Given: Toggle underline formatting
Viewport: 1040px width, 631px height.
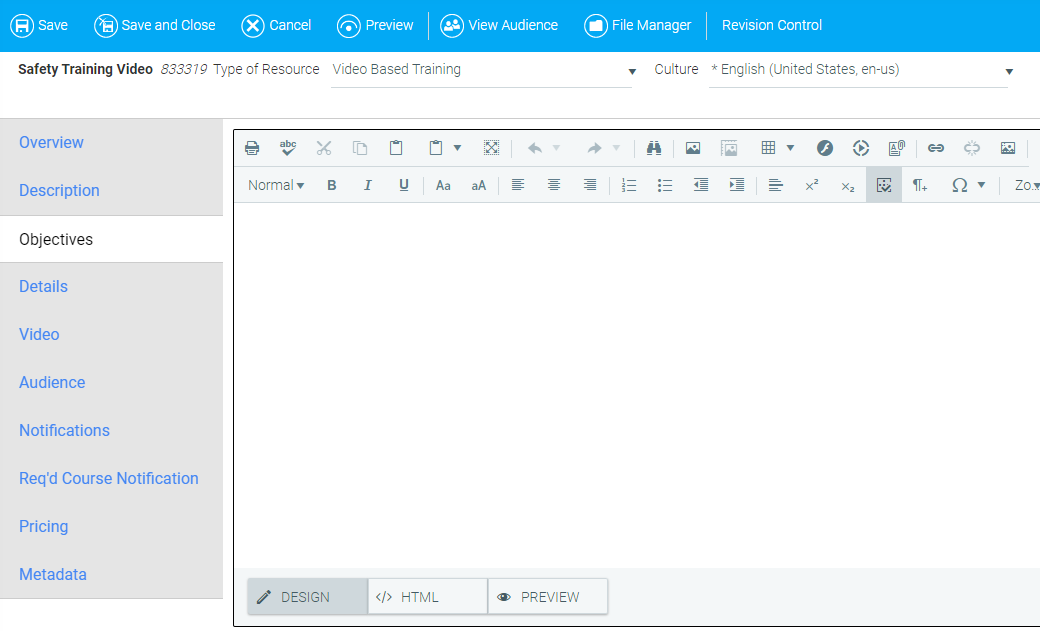Looking at the screenshot, I should coord(404,185).
